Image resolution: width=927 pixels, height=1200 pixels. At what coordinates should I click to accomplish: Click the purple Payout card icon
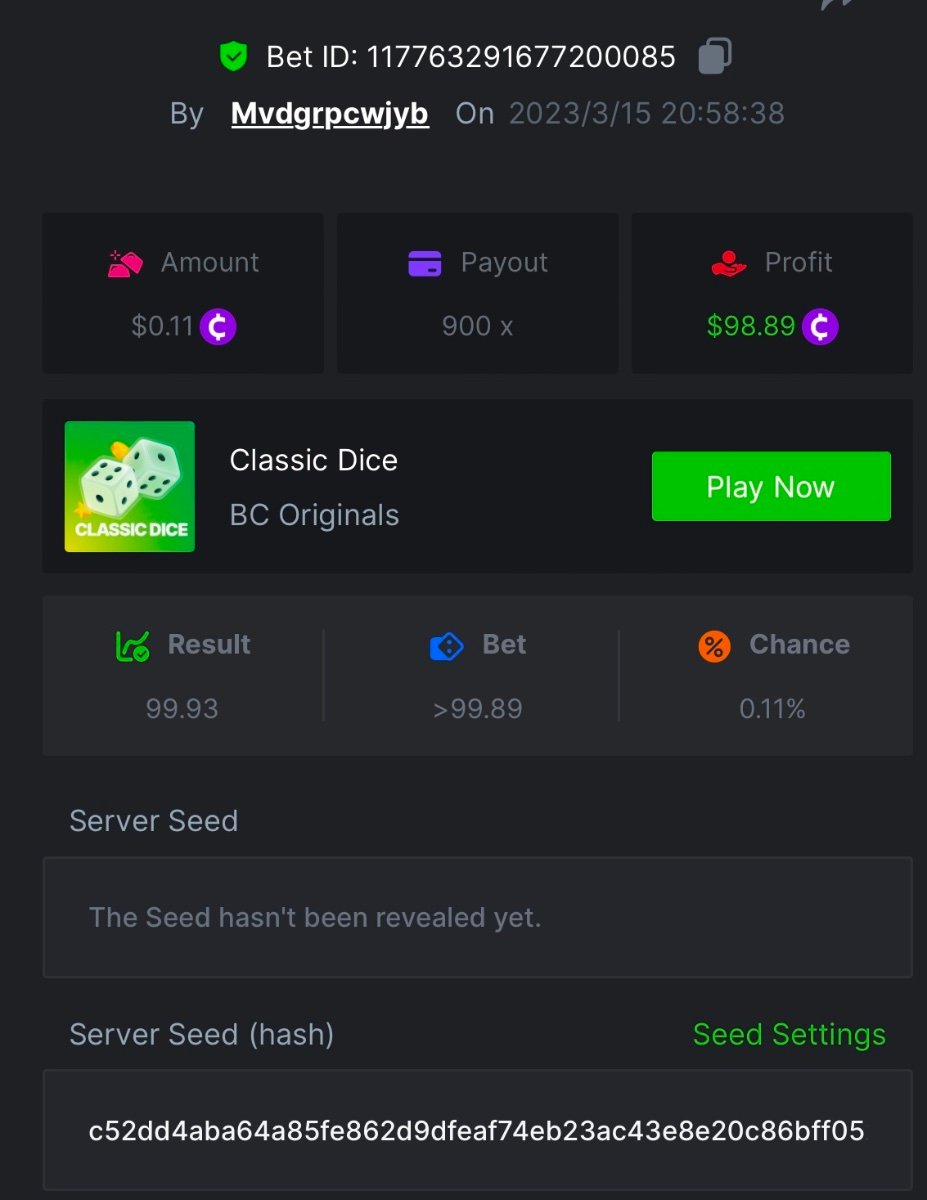click(x=425, y=263)
